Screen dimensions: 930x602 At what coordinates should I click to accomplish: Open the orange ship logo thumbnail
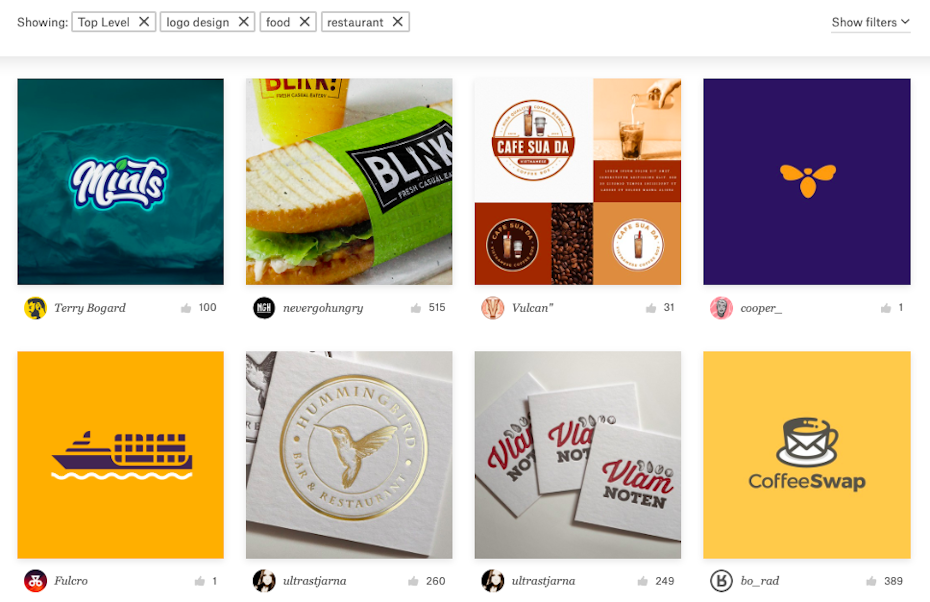(120, 455)
